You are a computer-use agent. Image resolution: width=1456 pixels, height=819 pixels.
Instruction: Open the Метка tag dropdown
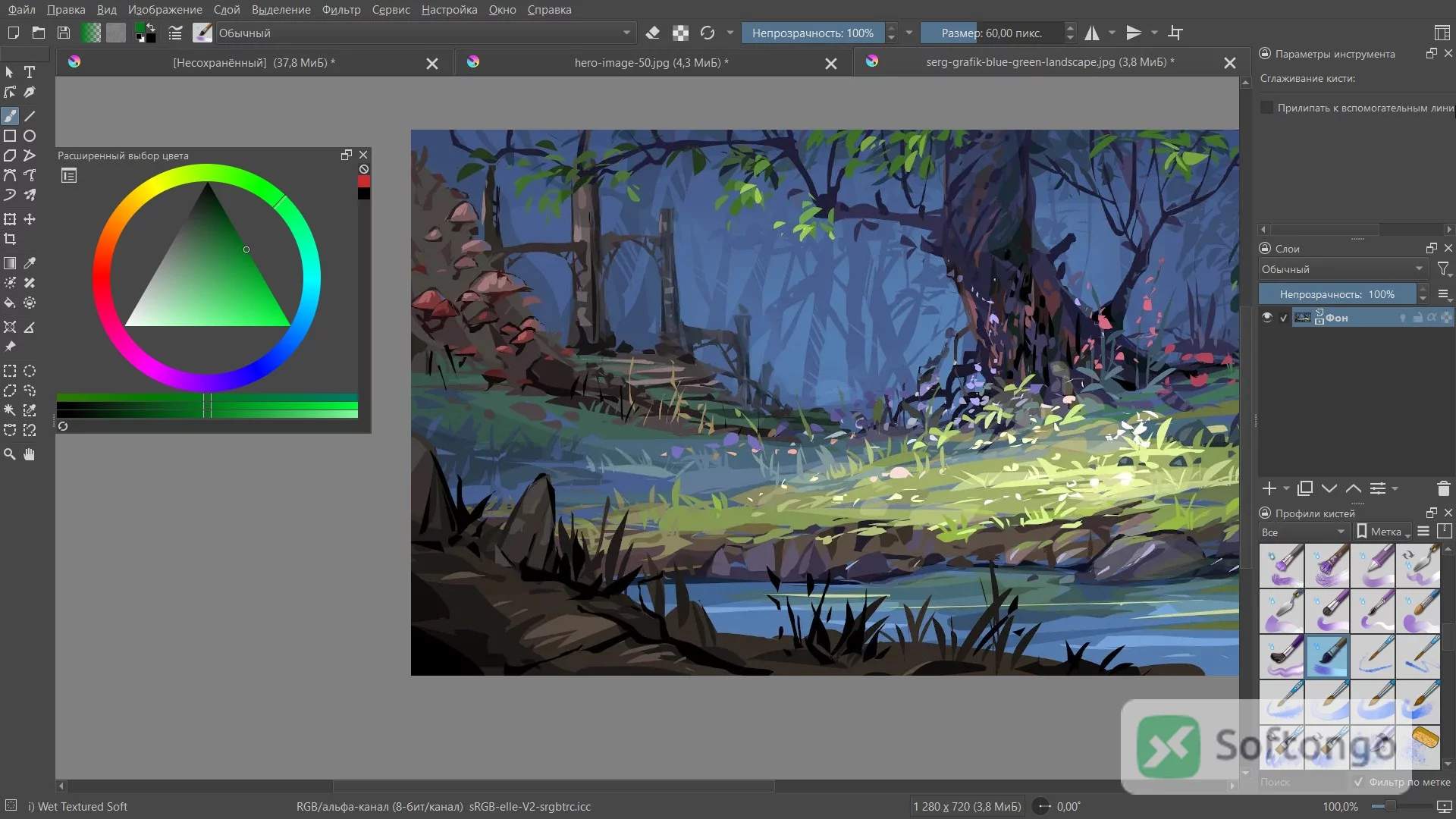[1382, 532]
